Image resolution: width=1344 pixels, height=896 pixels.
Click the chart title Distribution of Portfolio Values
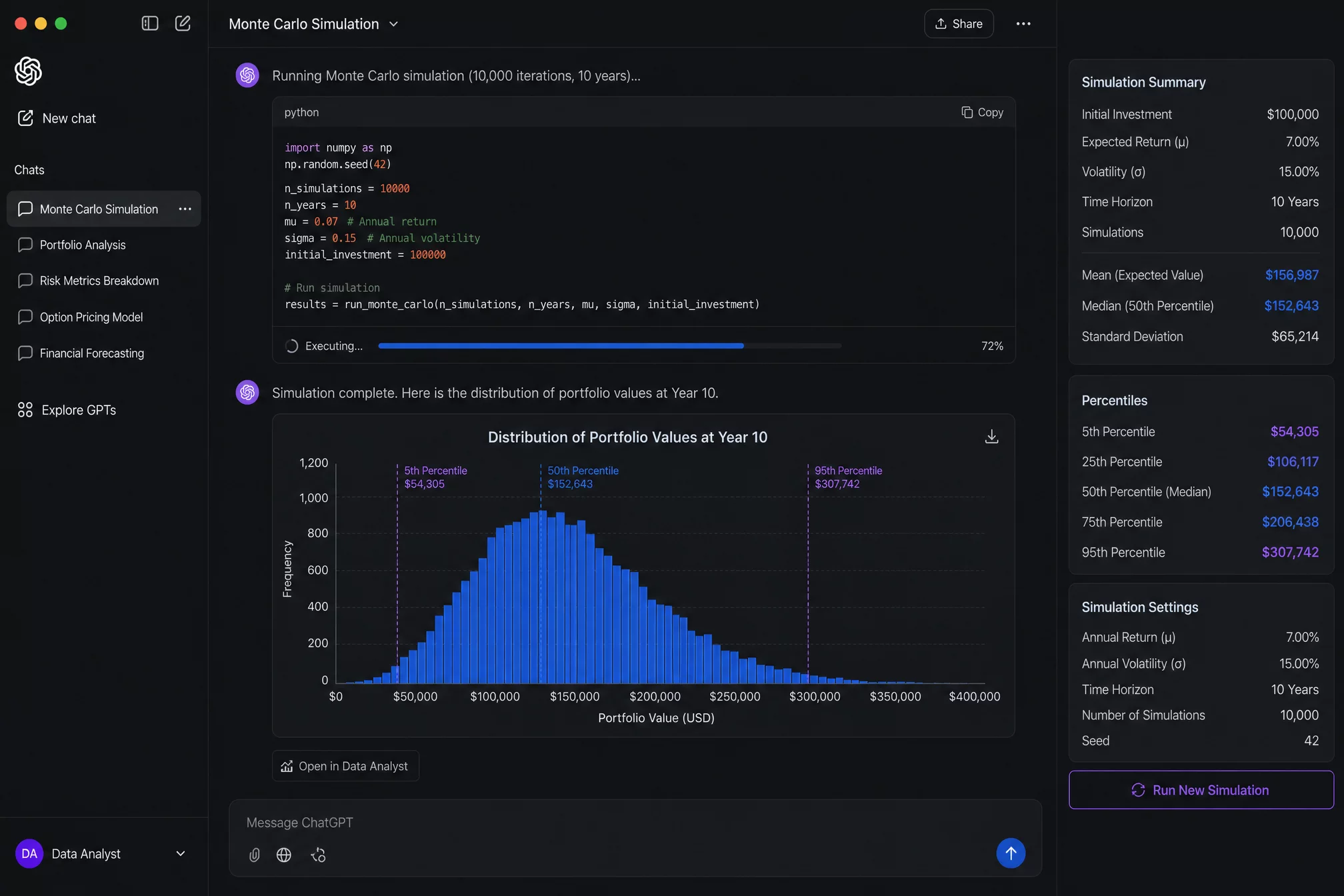pyautogui.click(x=627, y=437)
